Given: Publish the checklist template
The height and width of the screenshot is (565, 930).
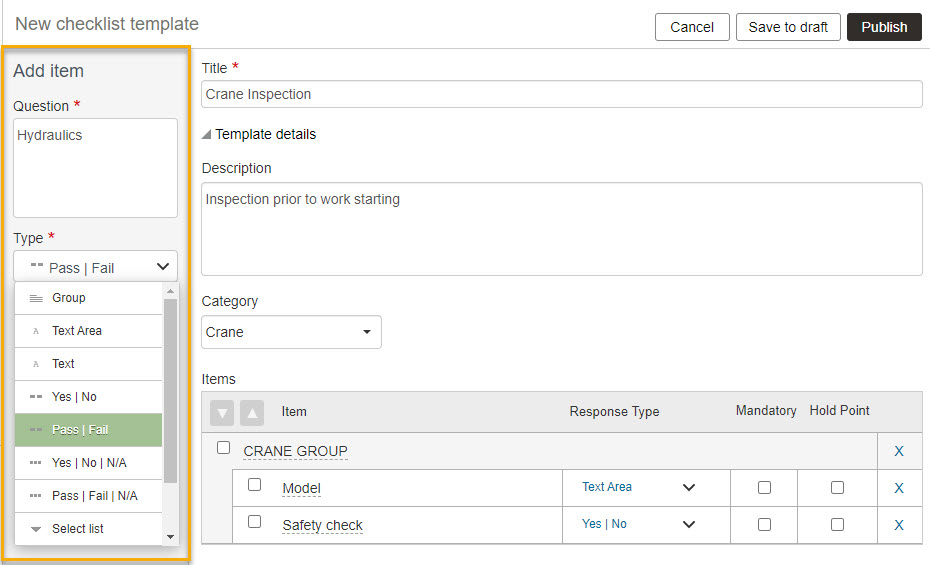Looking at the screenshot, I should tap(884, 27).
